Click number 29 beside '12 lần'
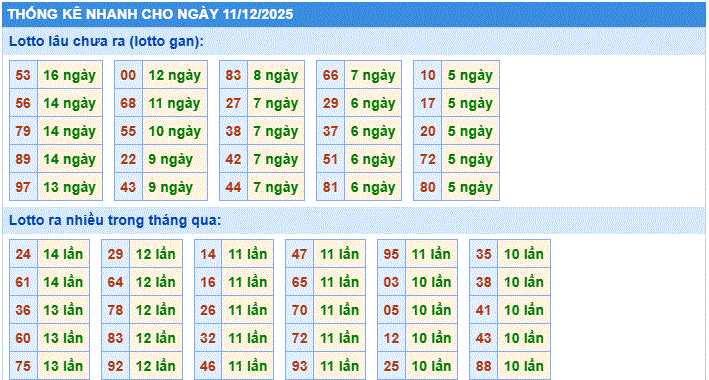The width and height of the screenshot is (709, 380). 115,254
